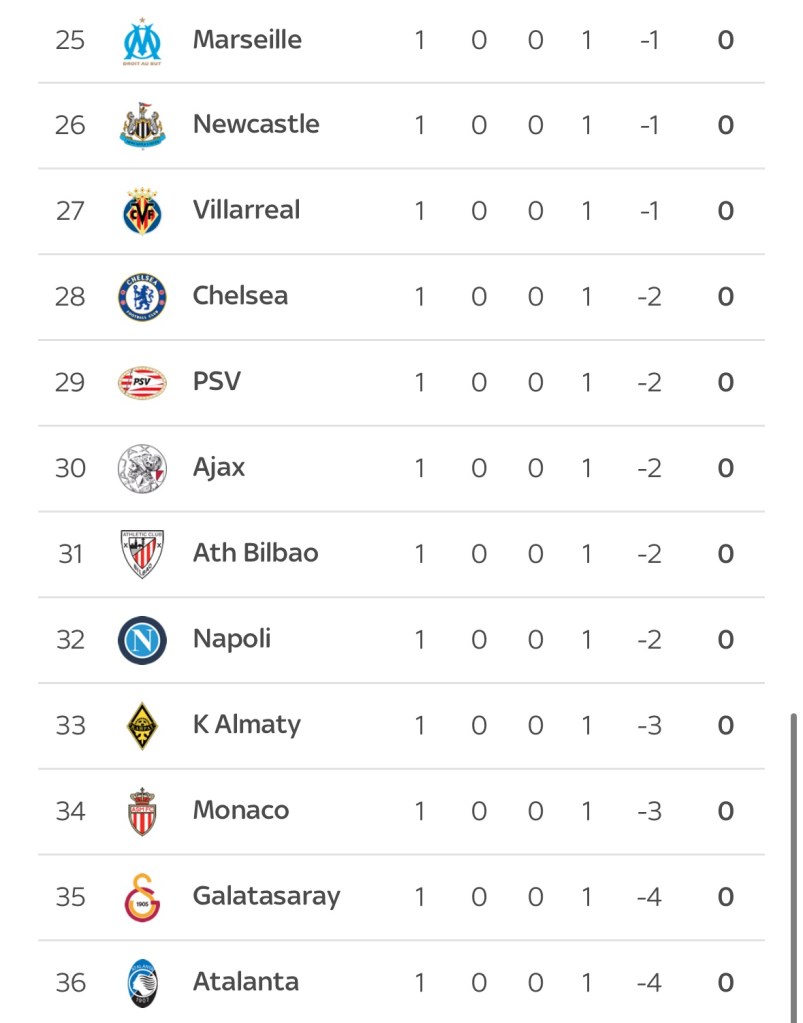Click the page scrollbar thumb

point(793,860)
